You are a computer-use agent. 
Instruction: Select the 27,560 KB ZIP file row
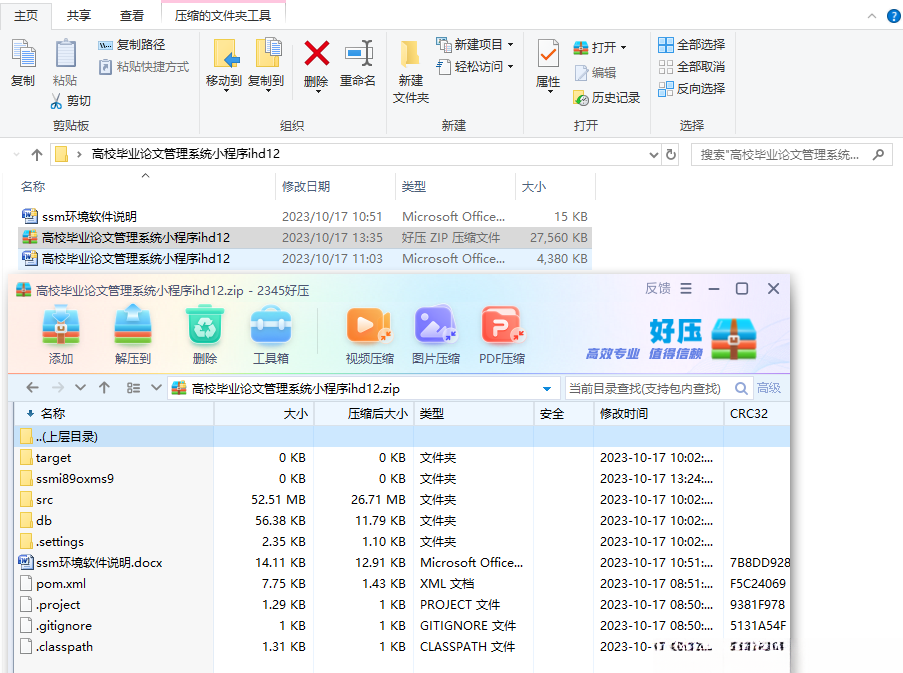305,238
